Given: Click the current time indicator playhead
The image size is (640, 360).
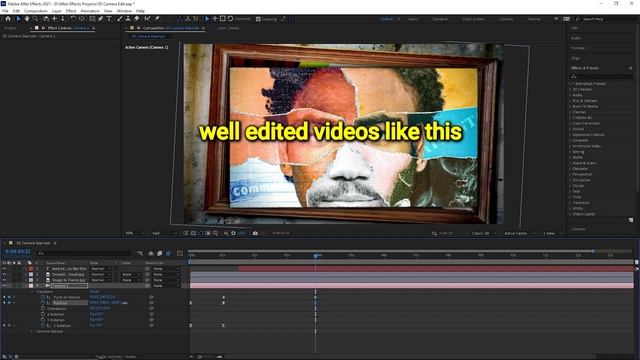Looking at the screenshot, I should tap(316, 256).
